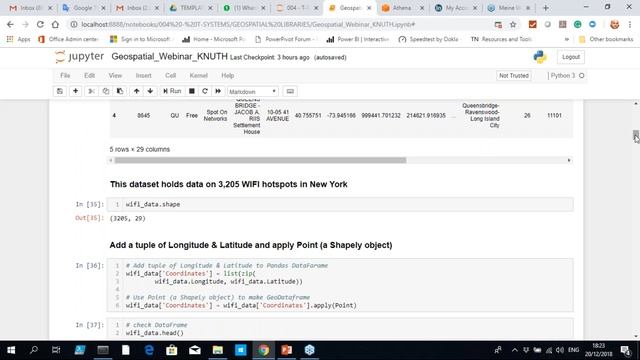Open Task View on taskbar
The width and height of the screenshot is (640, 360).
(x=56, y=350)
